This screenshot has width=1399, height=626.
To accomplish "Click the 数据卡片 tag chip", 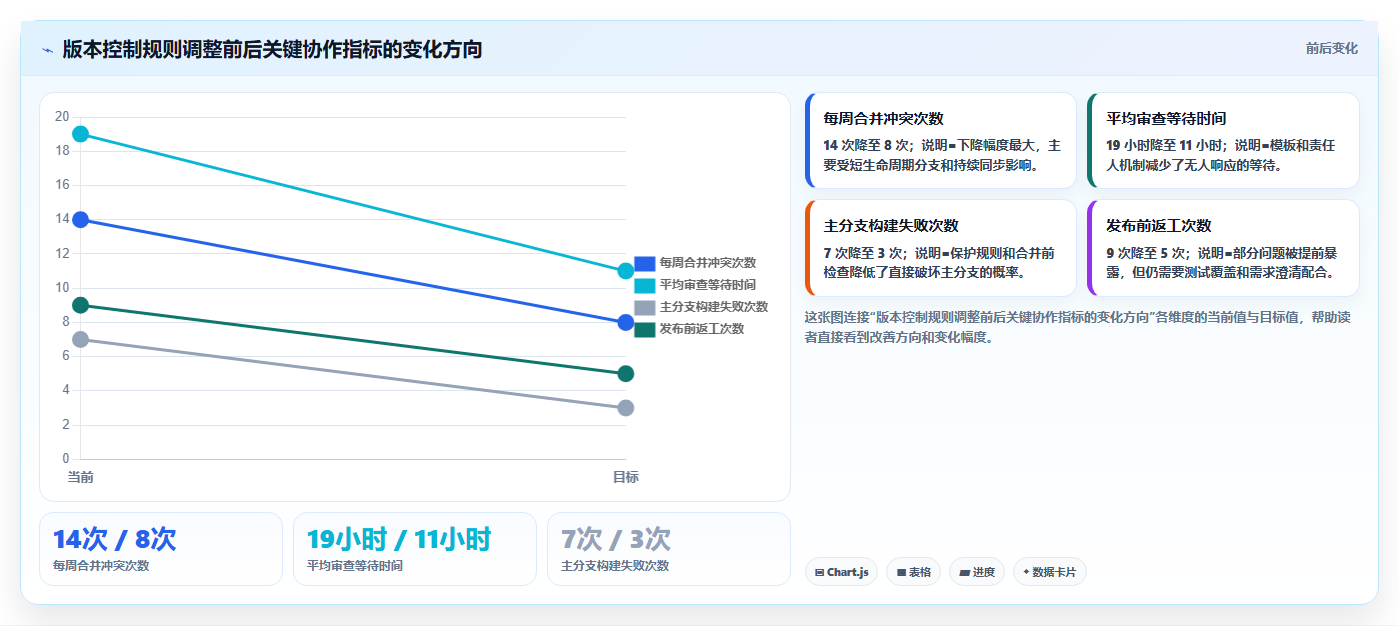I will coord(1050,572).
